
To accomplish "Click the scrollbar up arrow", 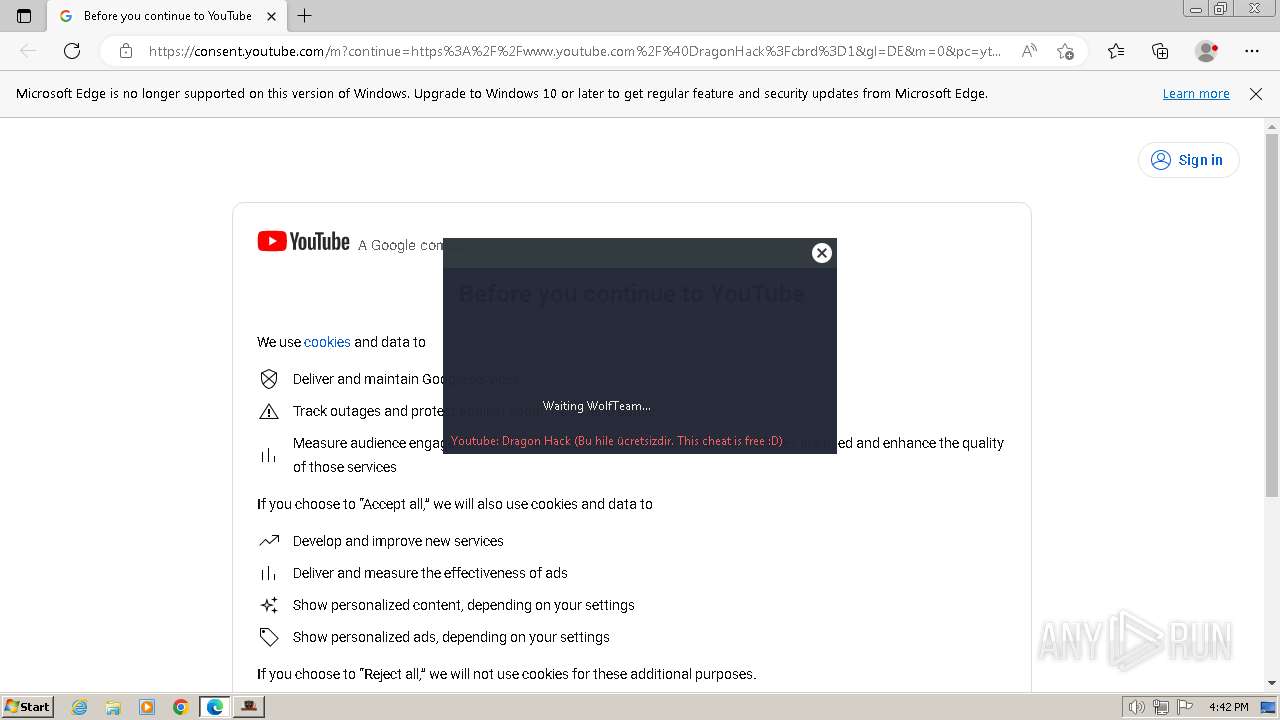I will pyautogui.click(x=1272, y=126).
